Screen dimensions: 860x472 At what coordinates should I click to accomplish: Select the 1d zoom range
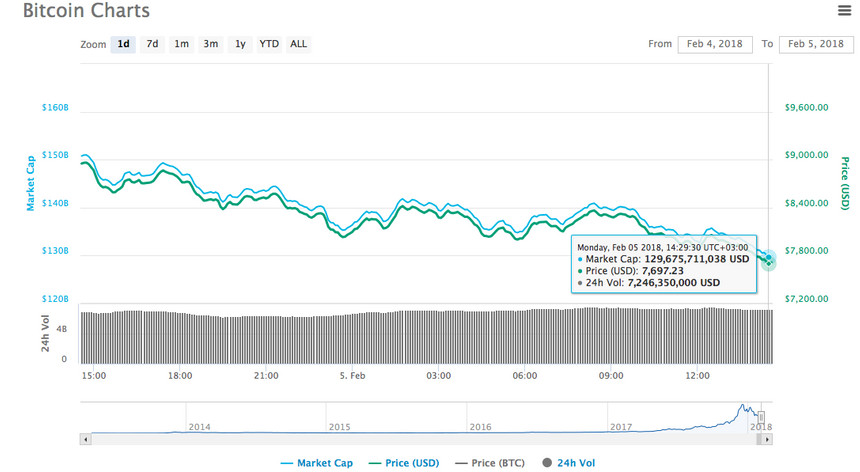pos(123,44)
